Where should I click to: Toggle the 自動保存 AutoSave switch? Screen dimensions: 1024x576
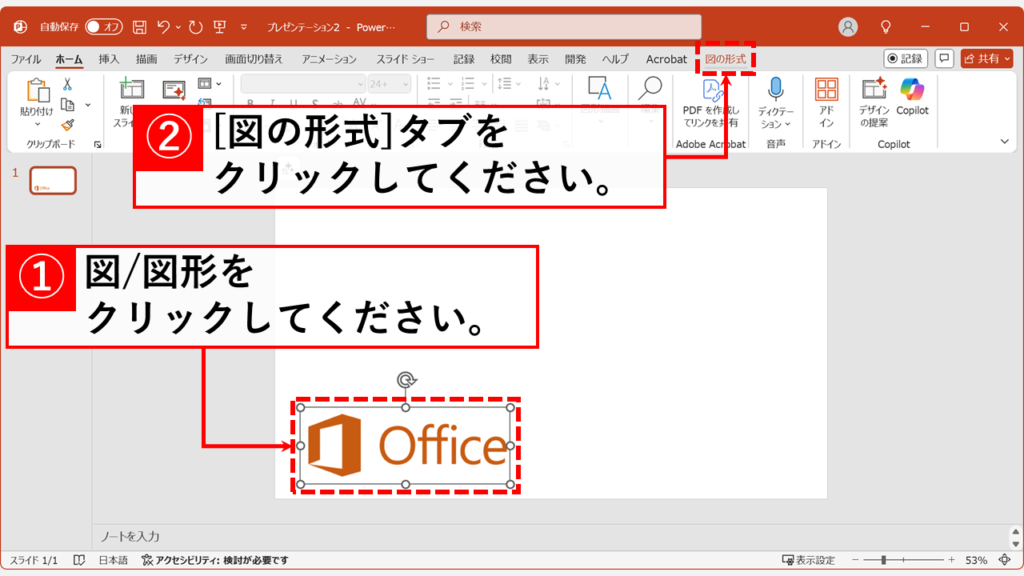point(104,27)
